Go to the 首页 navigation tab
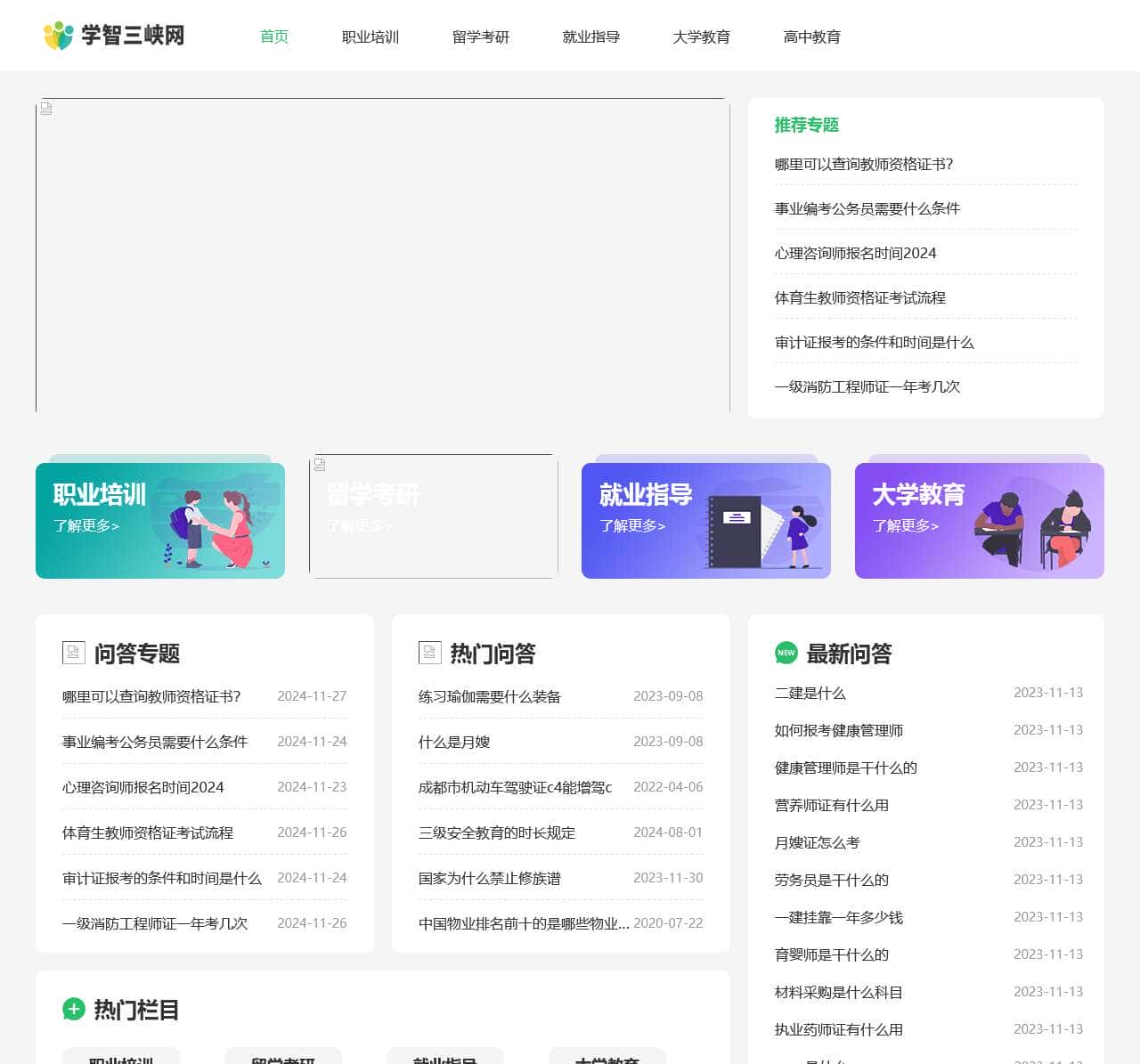The width and height of the screenshot is (1140, 1064). [x=274, y=37]
